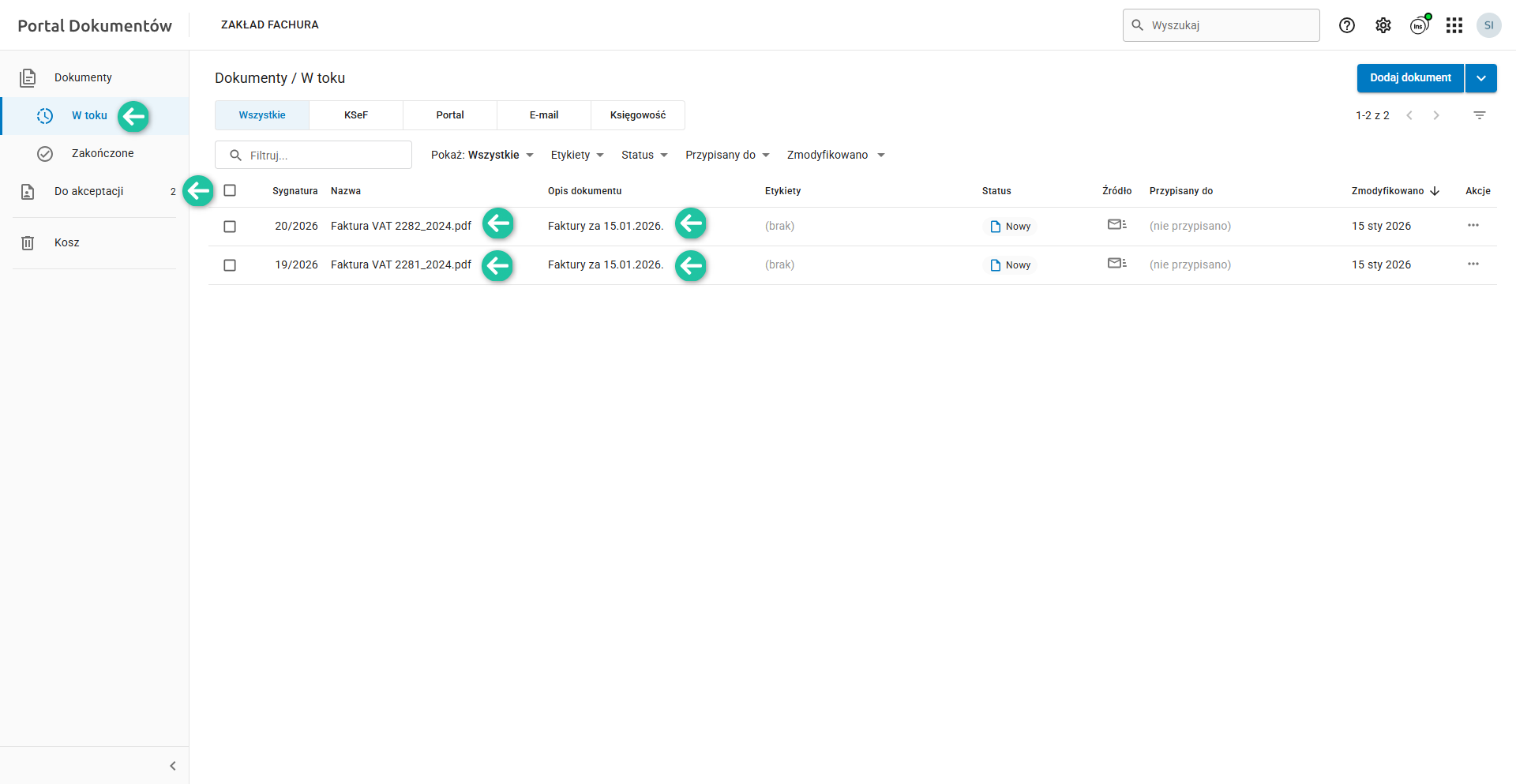Expand the Status filter dropdown

[x=644, y=155]
